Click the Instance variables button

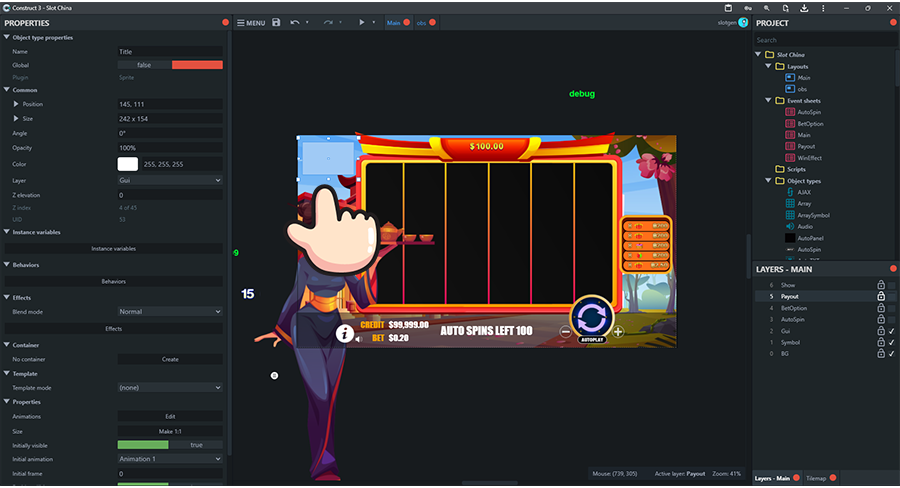click(x=113, y=248)
